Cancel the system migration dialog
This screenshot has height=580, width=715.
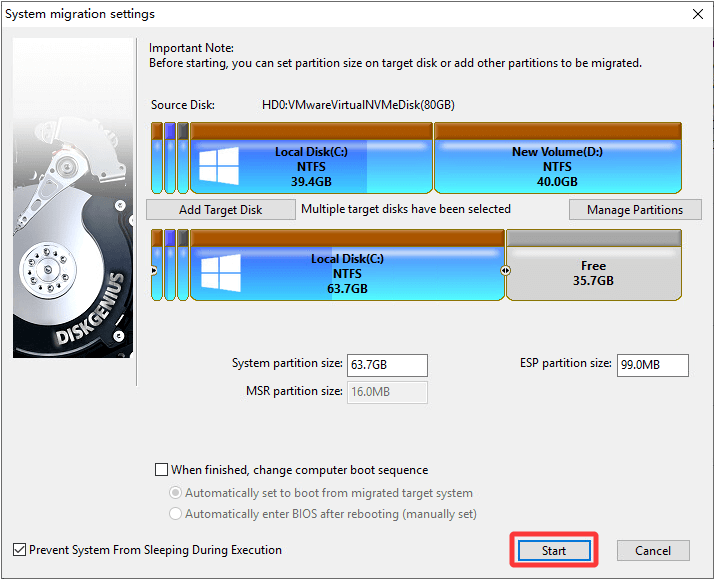coord(652,551)
